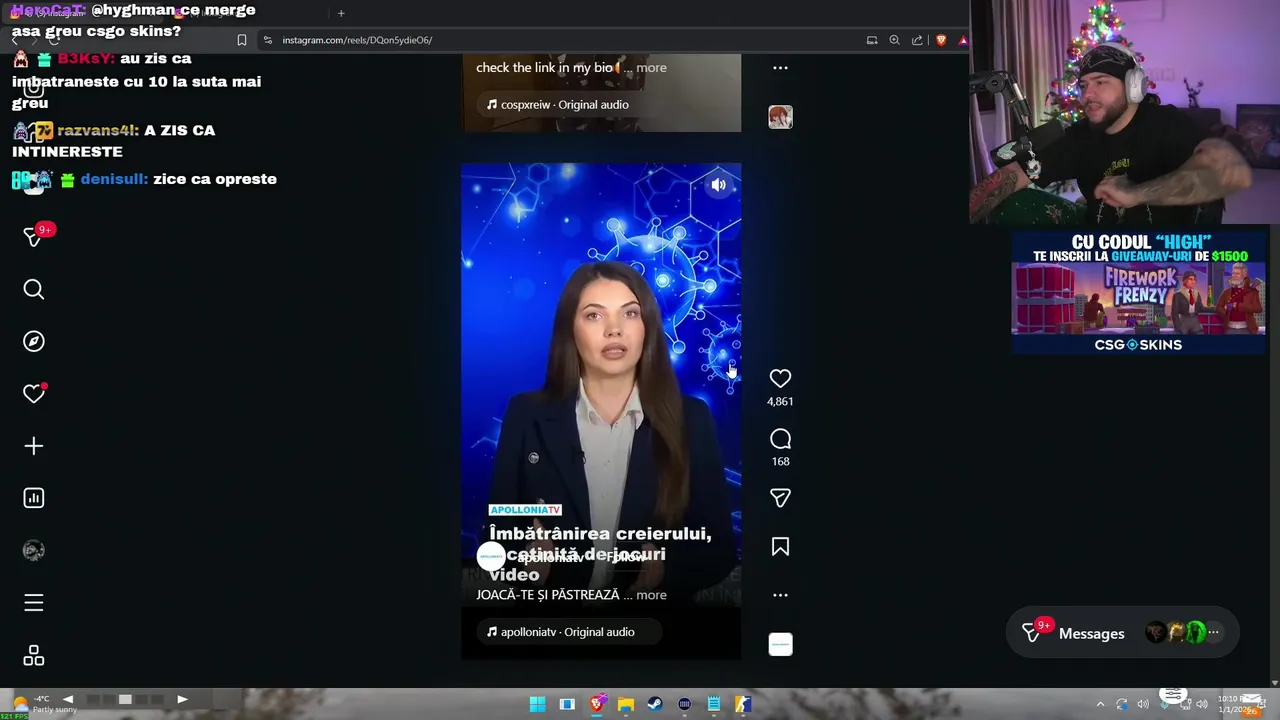Open the blue notepad app on the taskbar
The width and height of the screenshot is (1280, 720).
[x=714, y=704]
